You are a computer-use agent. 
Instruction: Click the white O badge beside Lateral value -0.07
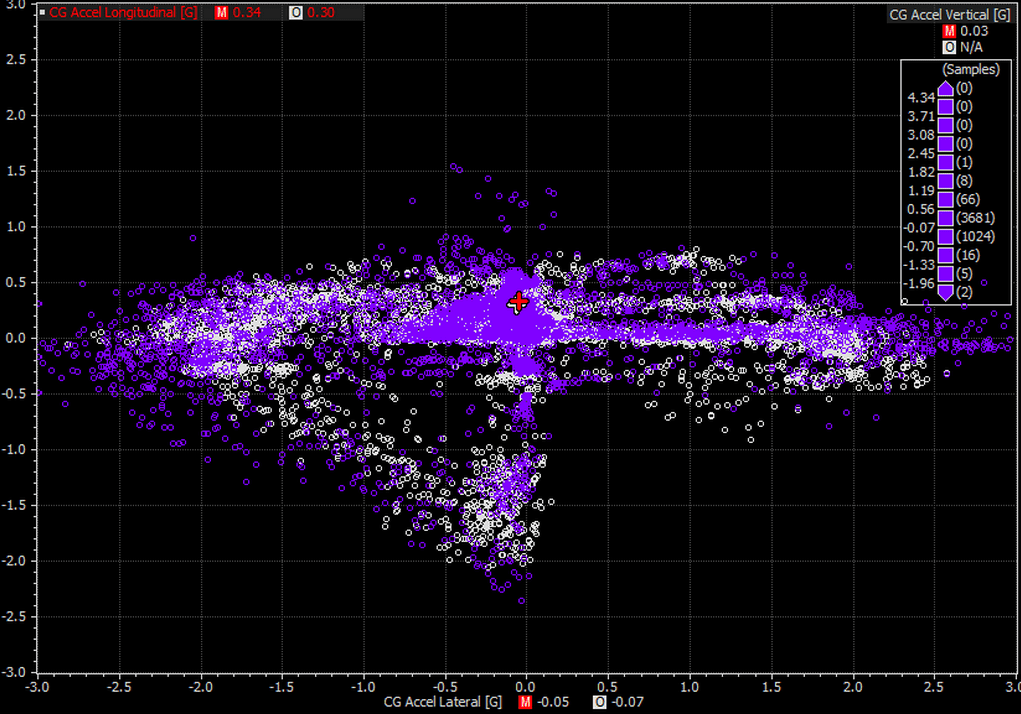[x=600, y=702]
